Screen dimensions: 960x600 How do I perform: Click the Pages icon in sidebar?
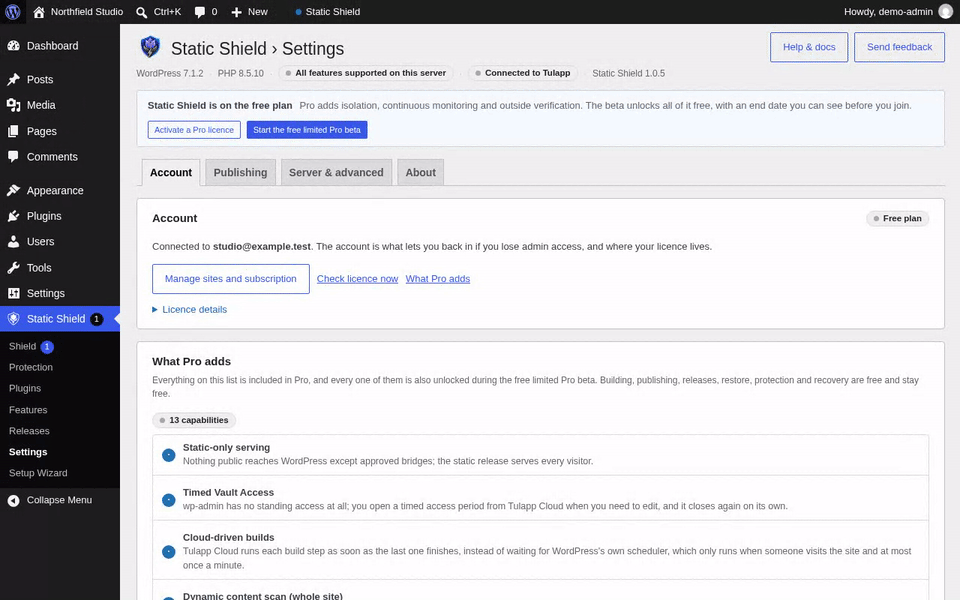[13, 131]
